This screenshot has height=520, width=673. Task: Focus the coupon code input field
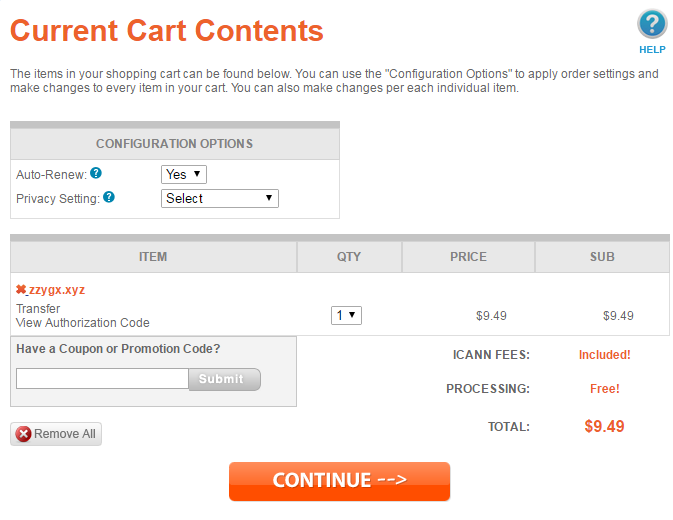[103, 379]
